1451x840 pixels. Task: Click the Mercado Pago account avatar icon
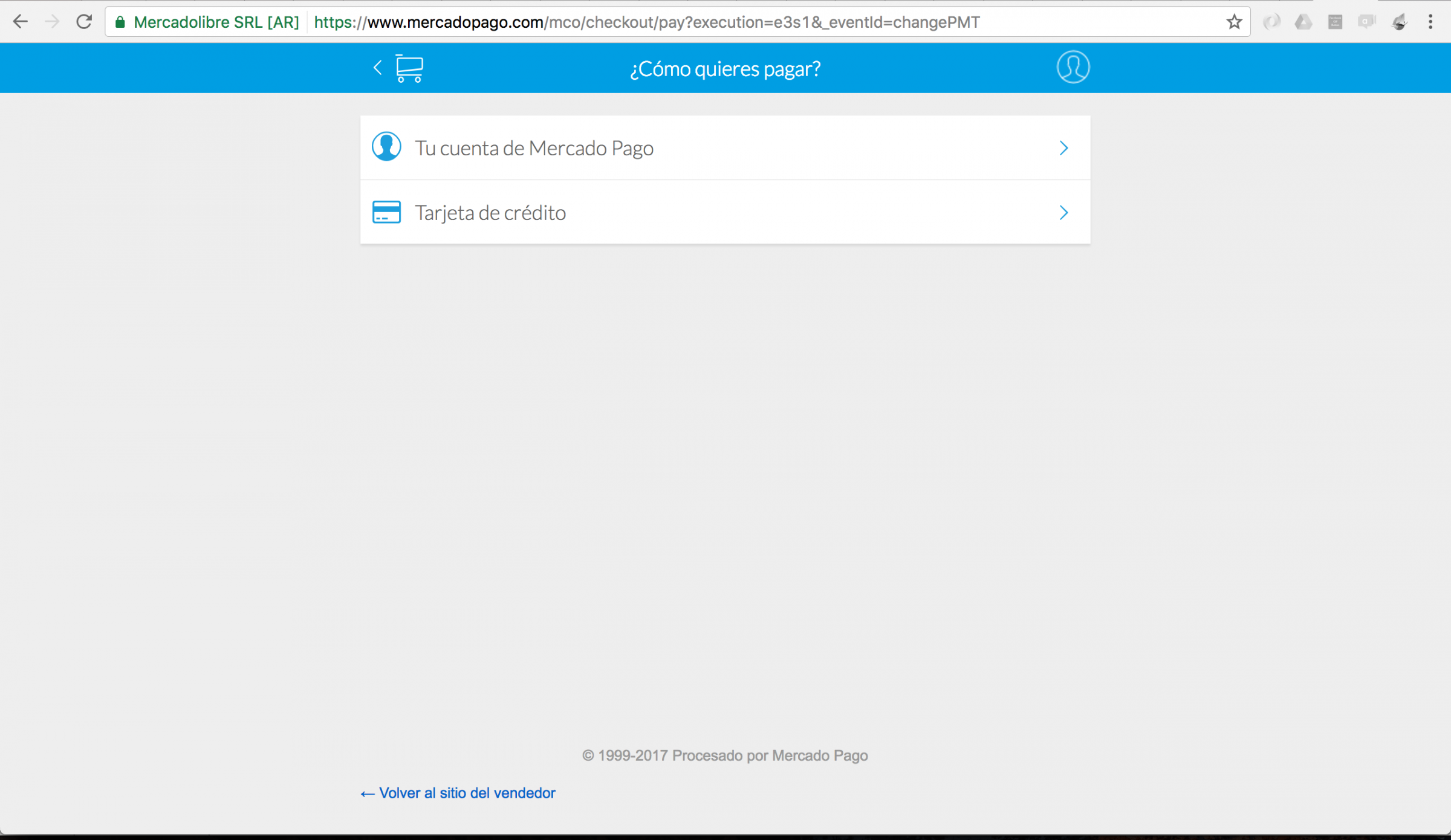tap(386, 147)
